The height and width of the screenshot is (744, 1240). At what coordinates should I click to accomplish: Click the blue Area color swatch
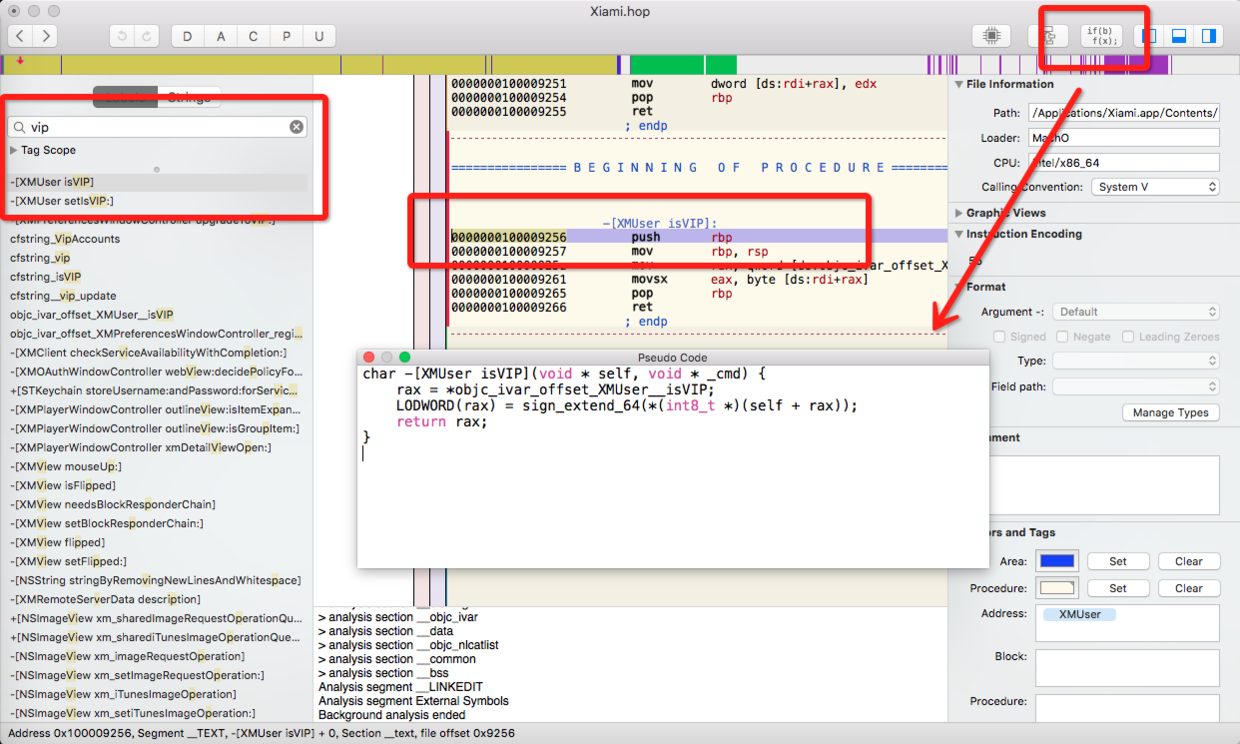click(x=1057, y=561)
